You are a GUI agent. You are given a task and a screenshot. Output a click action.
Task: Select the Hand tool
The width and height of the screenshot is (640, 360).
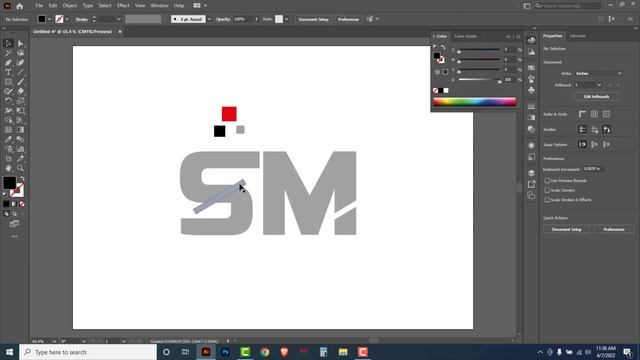pos(8,168)
